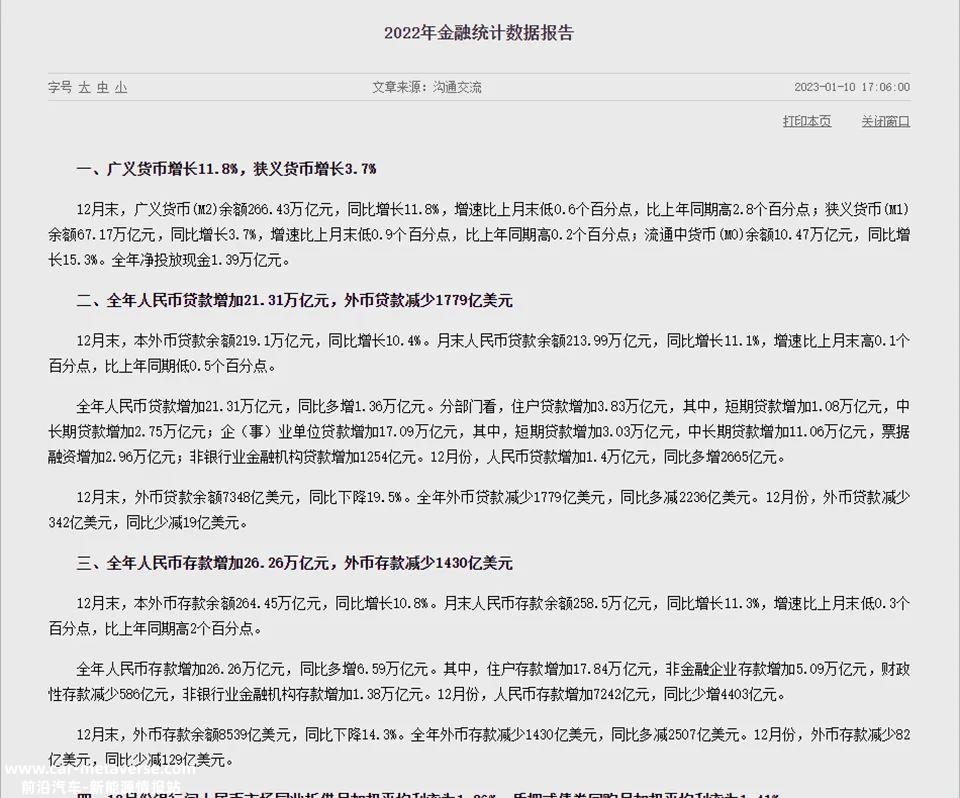Click text 同比多增1.36万亿元

coord(361,407)
